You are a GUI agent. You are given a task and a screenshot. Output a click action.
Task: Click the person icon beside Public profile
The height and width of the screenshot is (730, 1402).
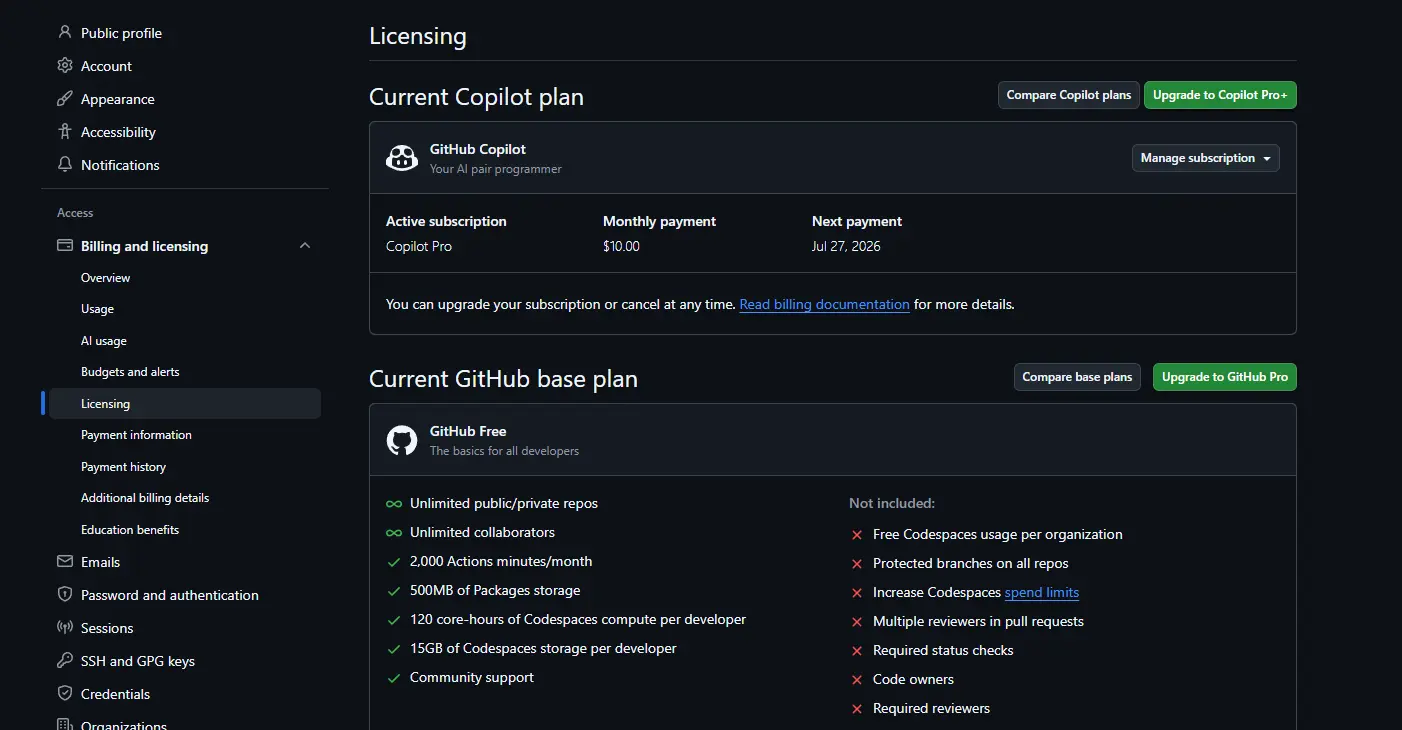coord(65,33)
